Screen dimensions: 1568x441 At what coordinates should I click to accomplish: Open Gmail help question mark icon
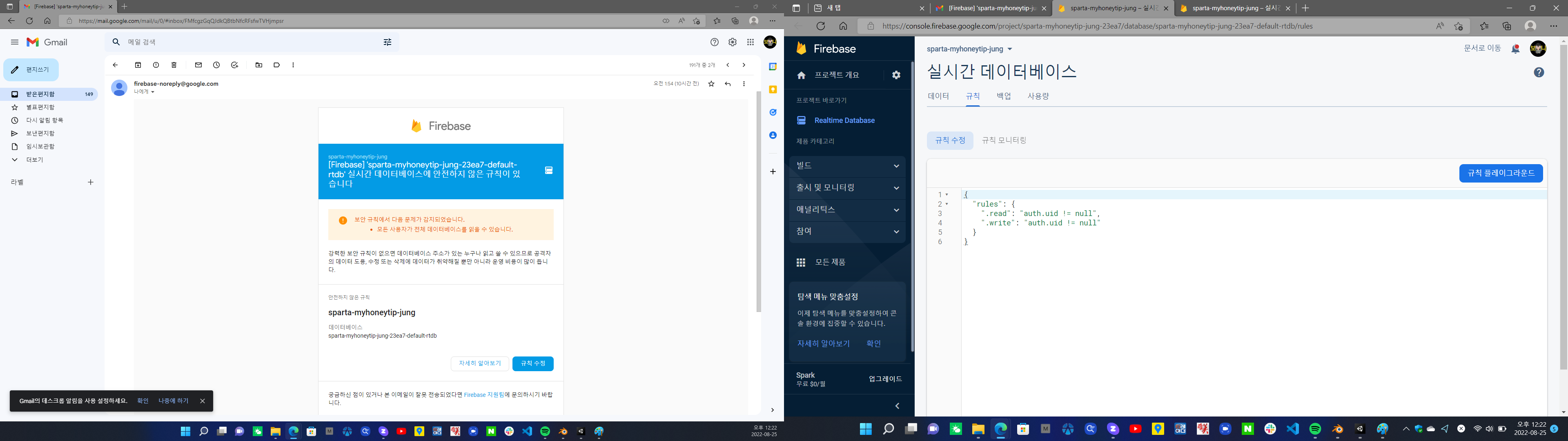click(x=715, y=42)
